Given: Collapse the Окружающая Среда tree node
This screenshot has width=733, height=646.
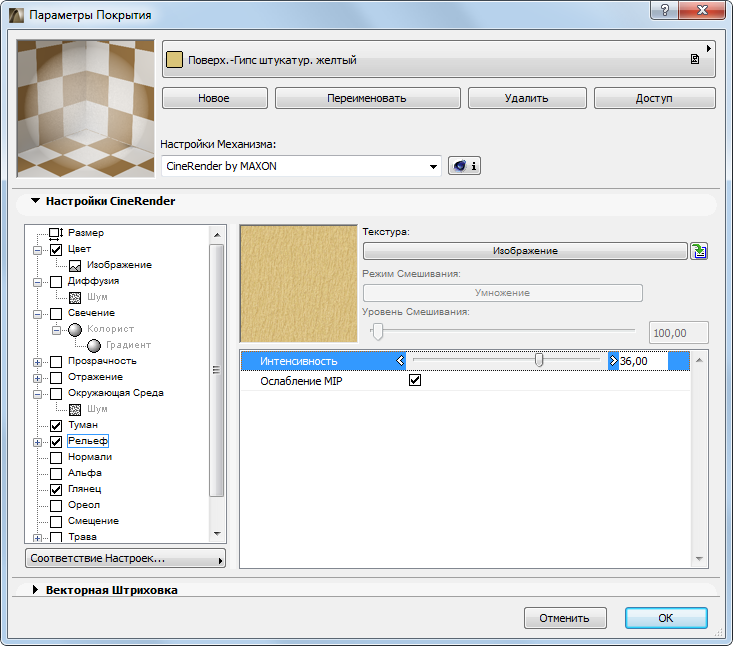Looking at the screenshot, I should point(37,395).
